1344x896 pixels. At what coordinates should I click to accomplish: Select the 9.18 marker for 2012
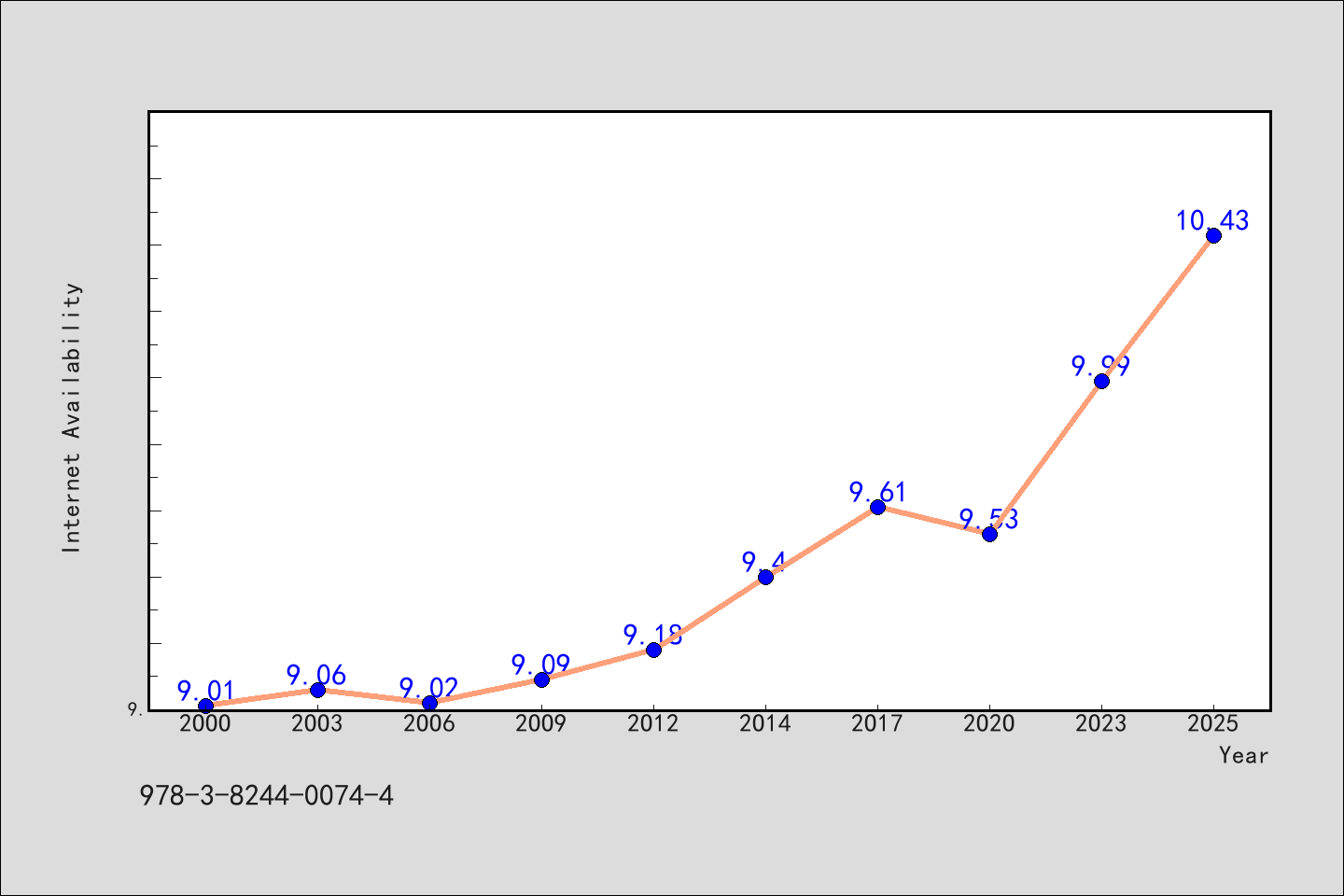[653, 650]
